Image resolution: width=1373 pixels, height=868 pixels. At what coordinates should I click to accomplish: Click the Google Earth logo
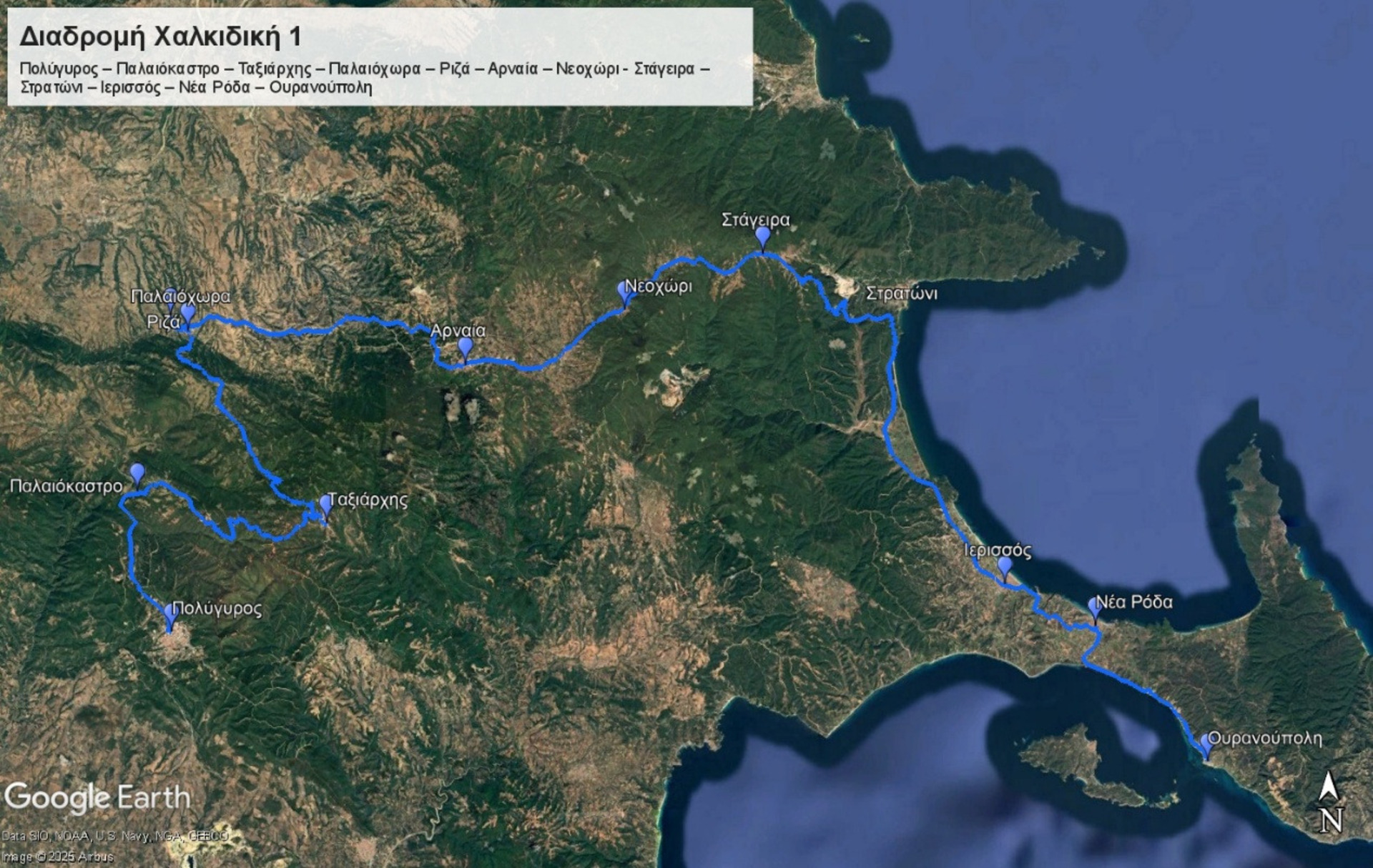97,798
